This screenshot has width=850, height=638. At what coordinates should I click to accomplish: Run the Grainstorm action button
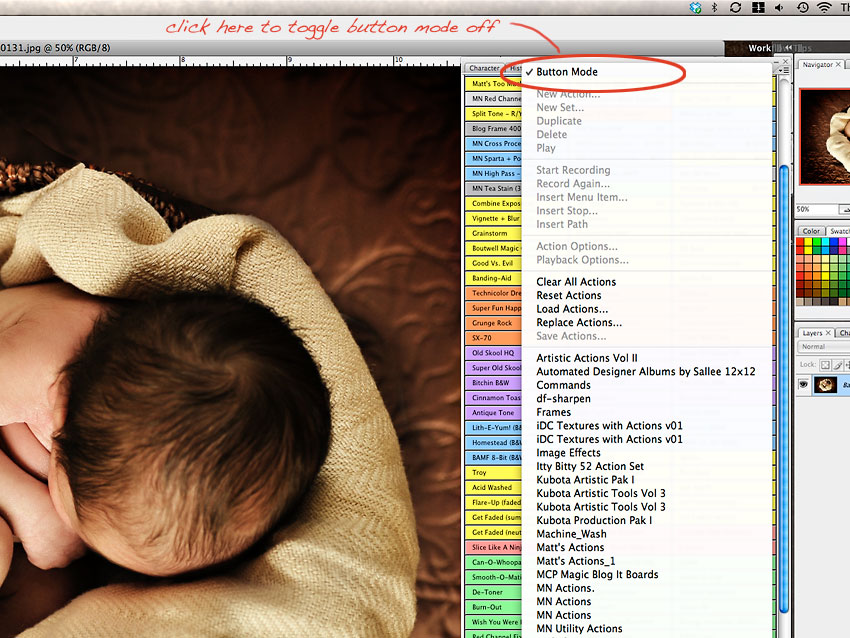click(493, 233)
